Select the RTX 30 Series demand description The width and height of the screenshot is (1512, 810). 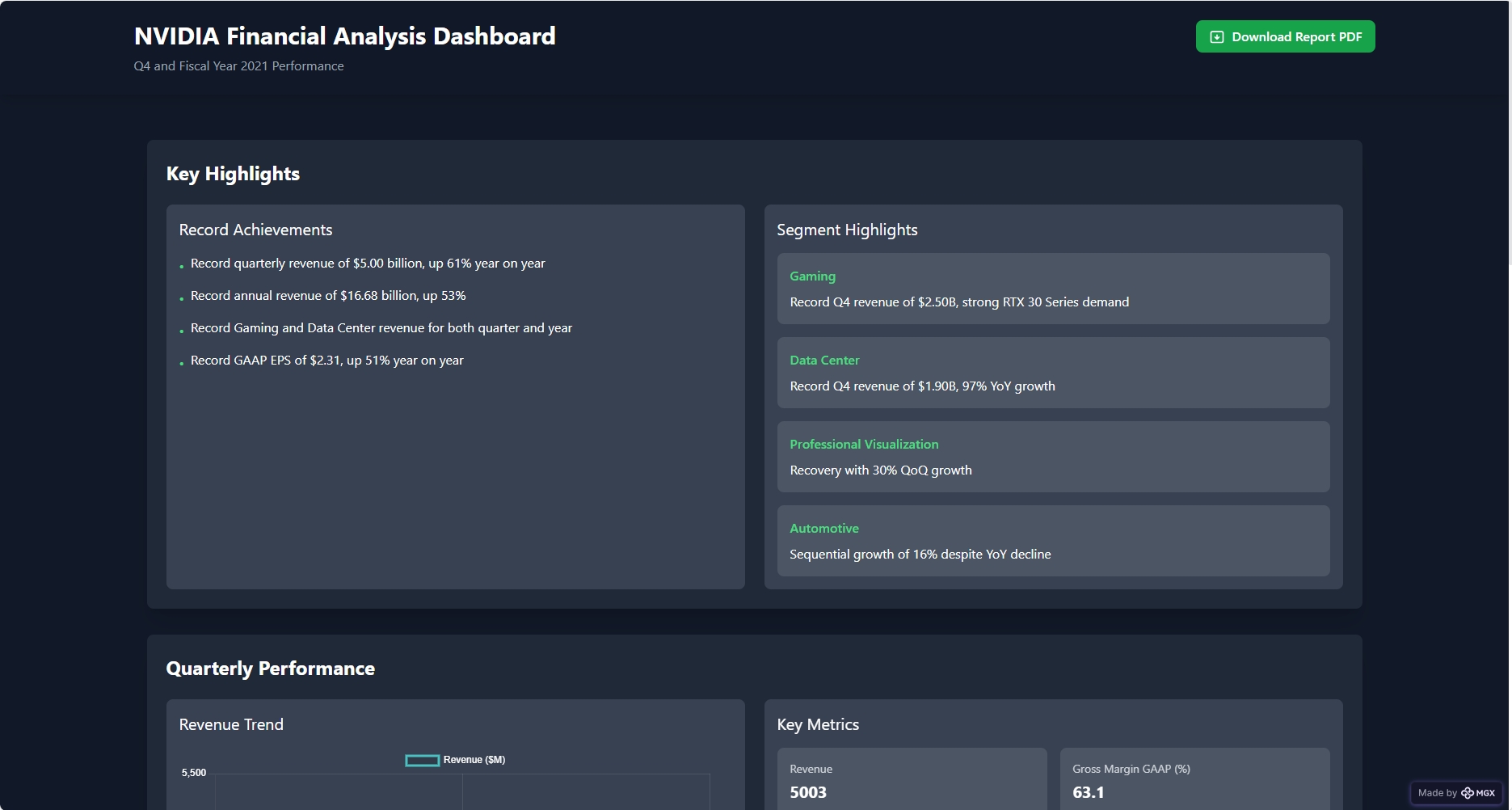[959, 302]
